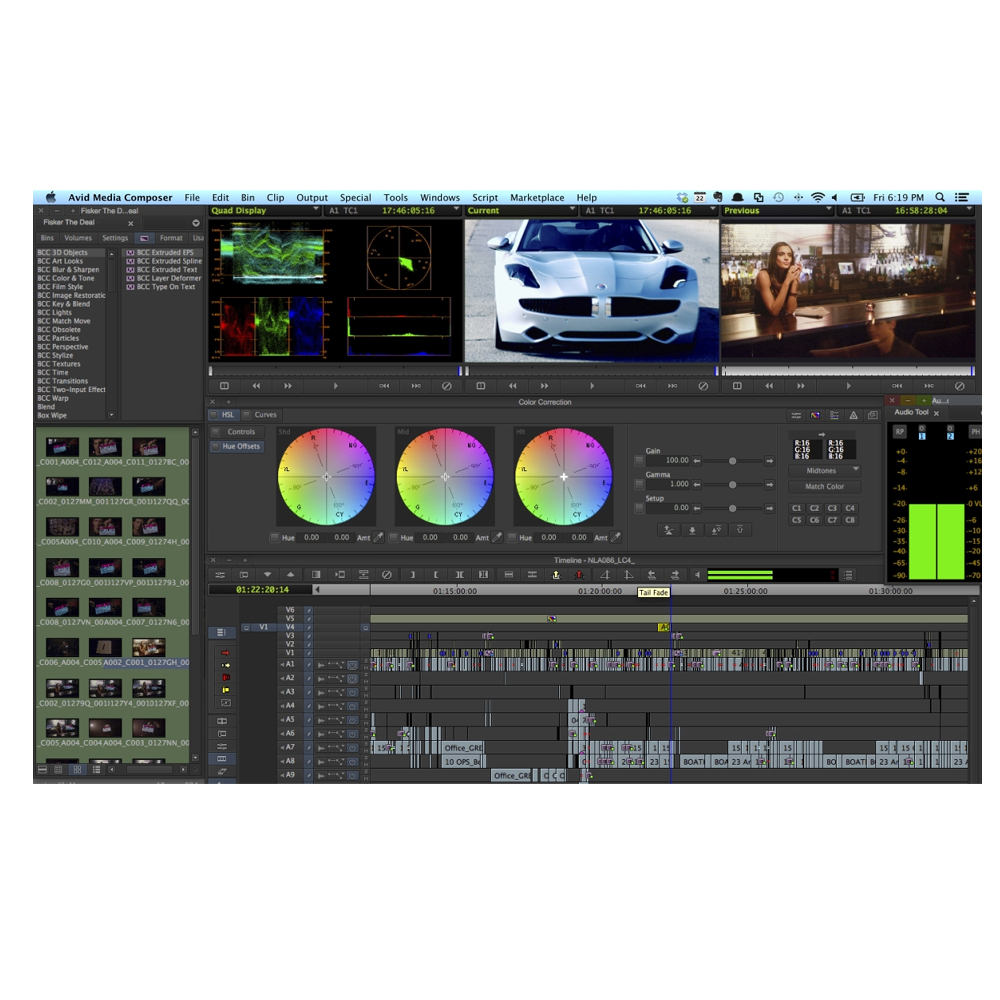Click the timeline timecode 01:22:20:14 field

point(262,590)
